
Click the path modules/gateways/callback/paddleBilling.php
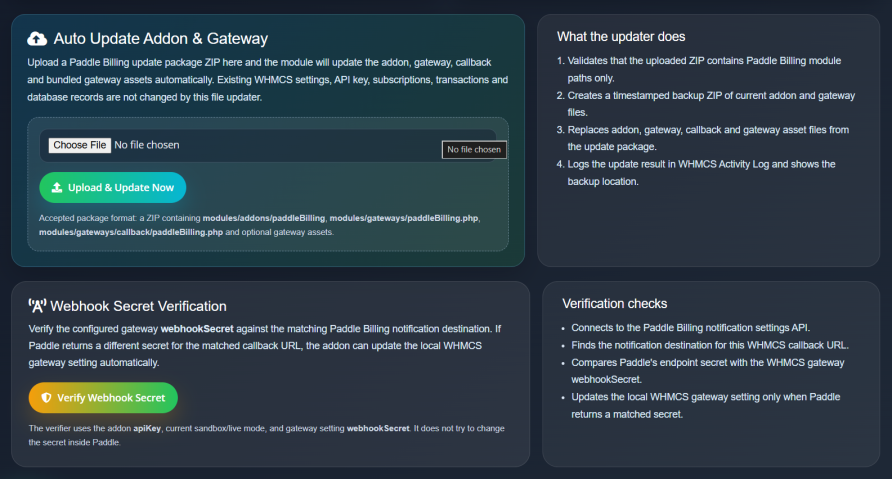[x=131, y=232]
